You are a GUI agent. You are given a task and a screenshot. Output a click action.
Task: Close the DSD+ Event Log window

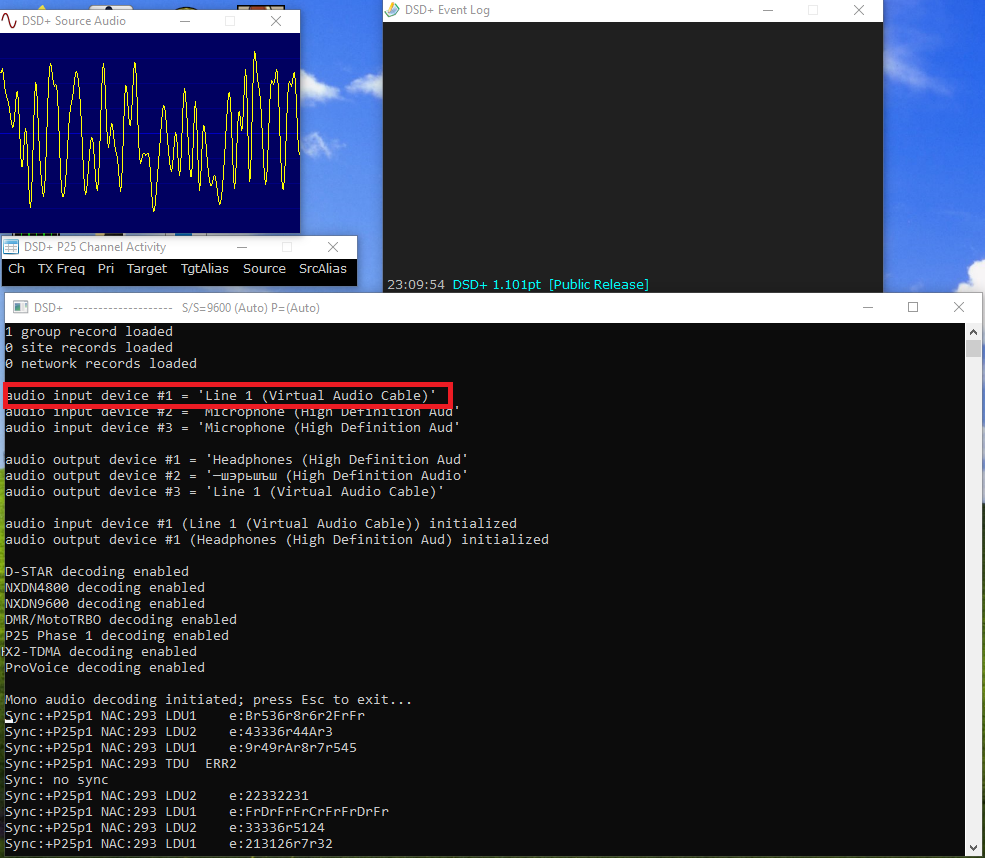click(859, 10)
